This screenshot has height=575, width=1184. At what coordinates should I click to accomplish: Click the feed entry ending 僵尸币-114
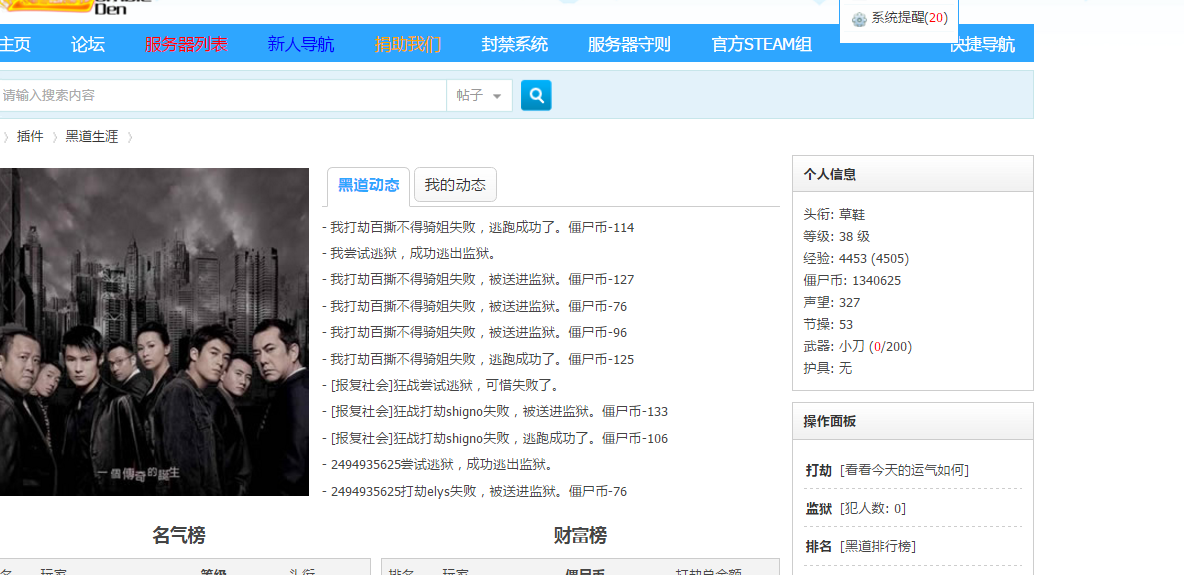[478, 227]
